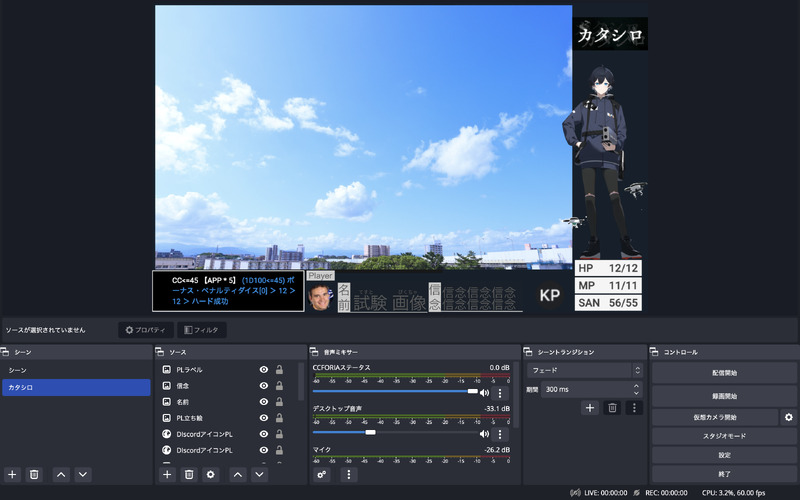800x500 pixels.
Task: Remove the transition with the trash icon
Action: point(612,408)
